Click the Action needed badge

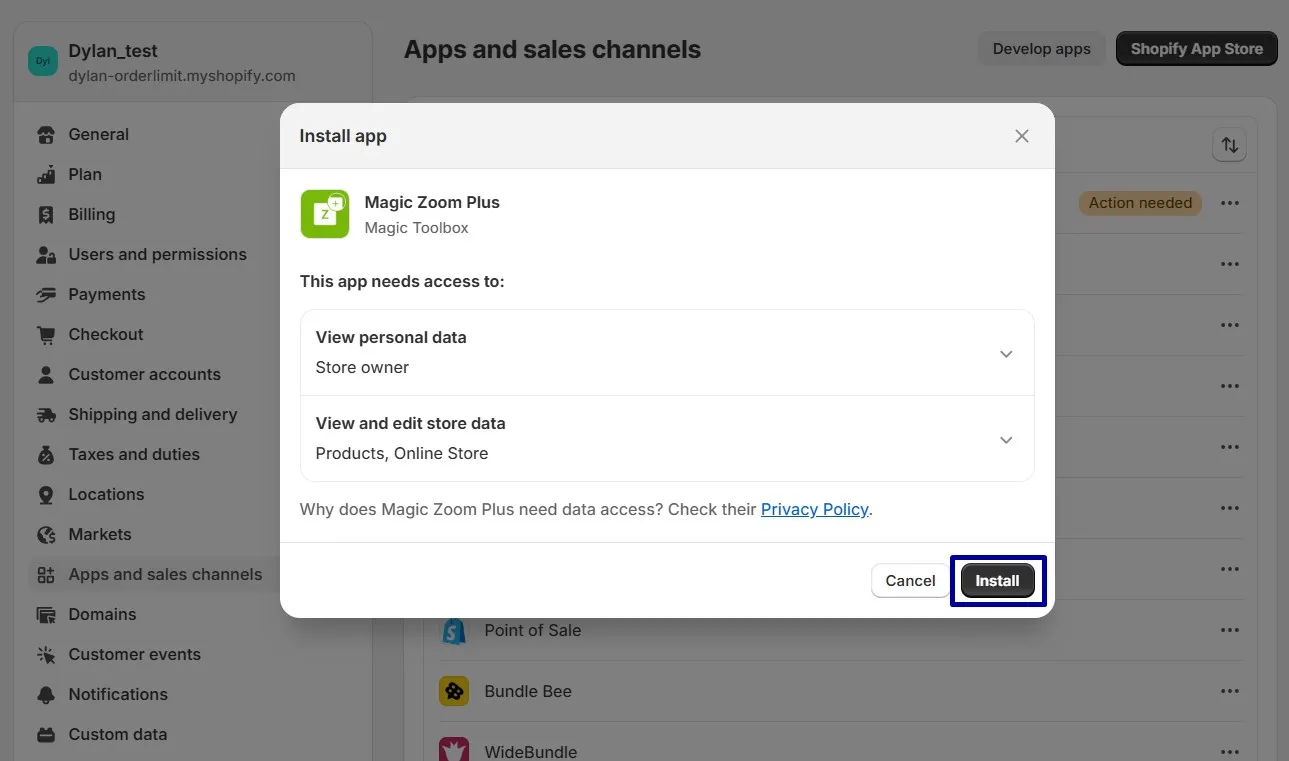click(x=1140, y=203)
